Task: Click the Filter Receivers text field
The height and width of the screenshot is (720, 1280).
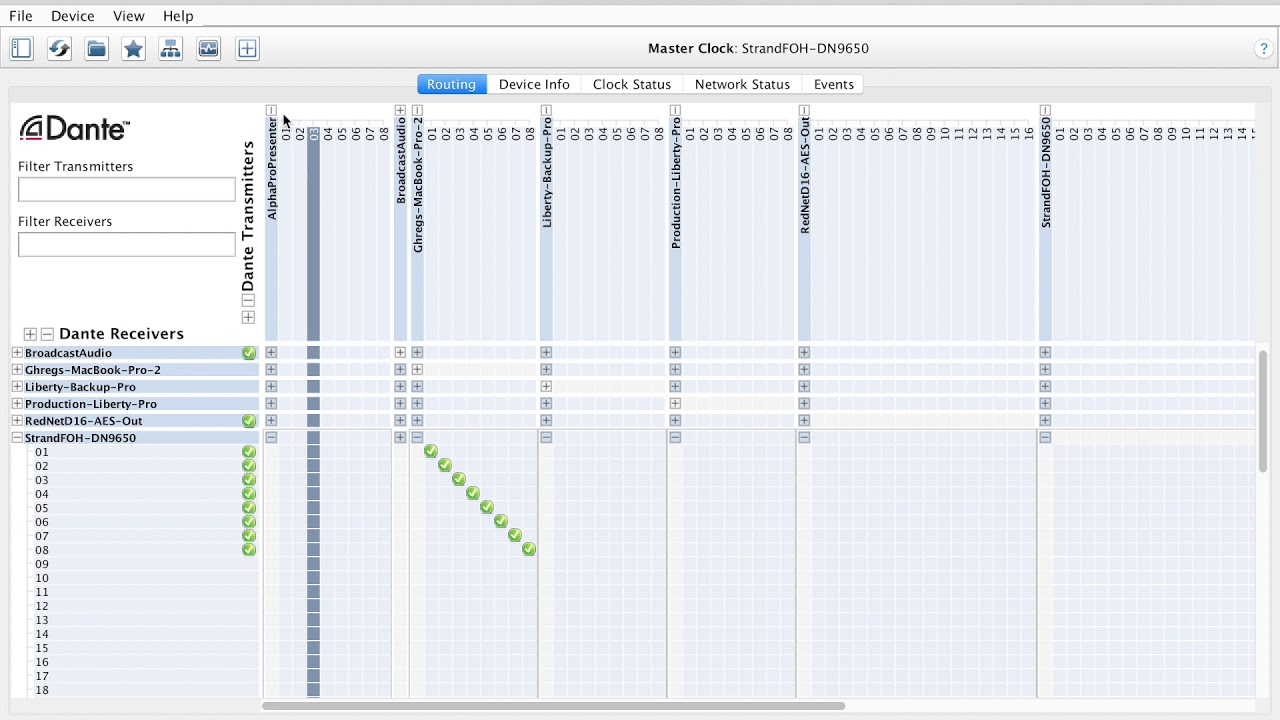Action: [127, 244]
